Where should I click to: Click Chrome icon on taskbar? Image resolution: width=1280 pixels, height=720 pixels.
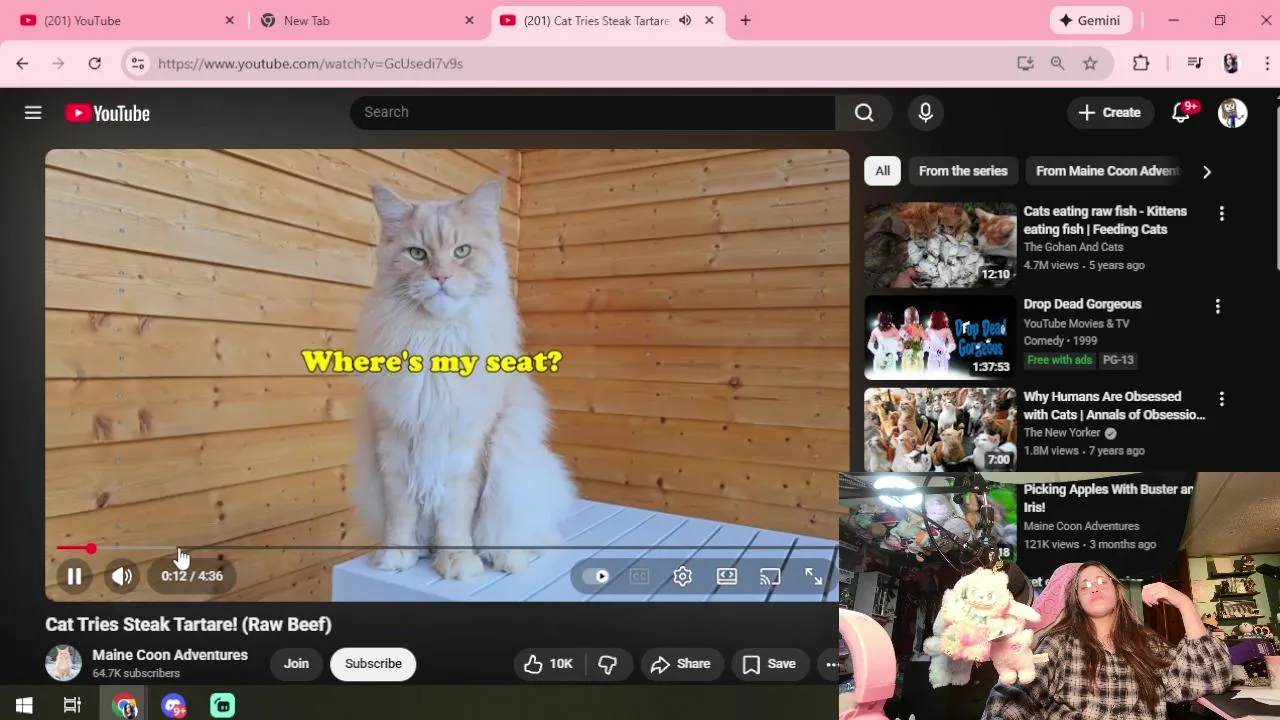pos(124,706)
